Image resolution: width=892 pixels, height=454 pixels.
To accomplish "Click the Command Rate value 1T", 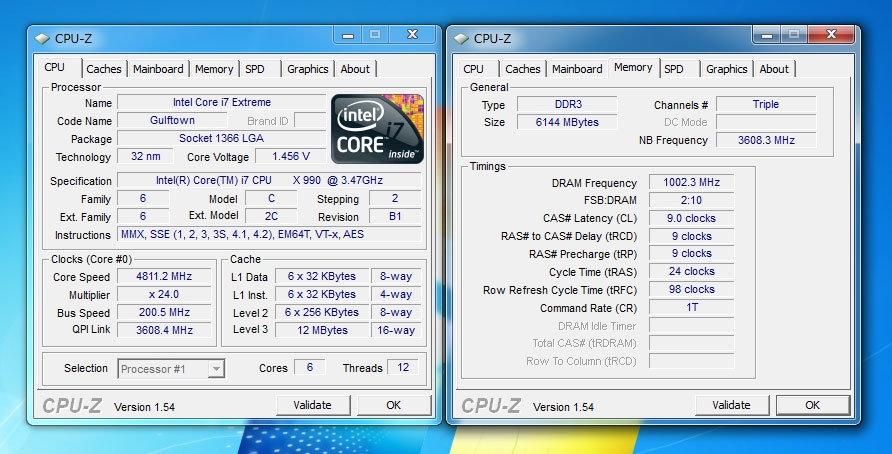I will pyautogui.click(x=691, y=307).
